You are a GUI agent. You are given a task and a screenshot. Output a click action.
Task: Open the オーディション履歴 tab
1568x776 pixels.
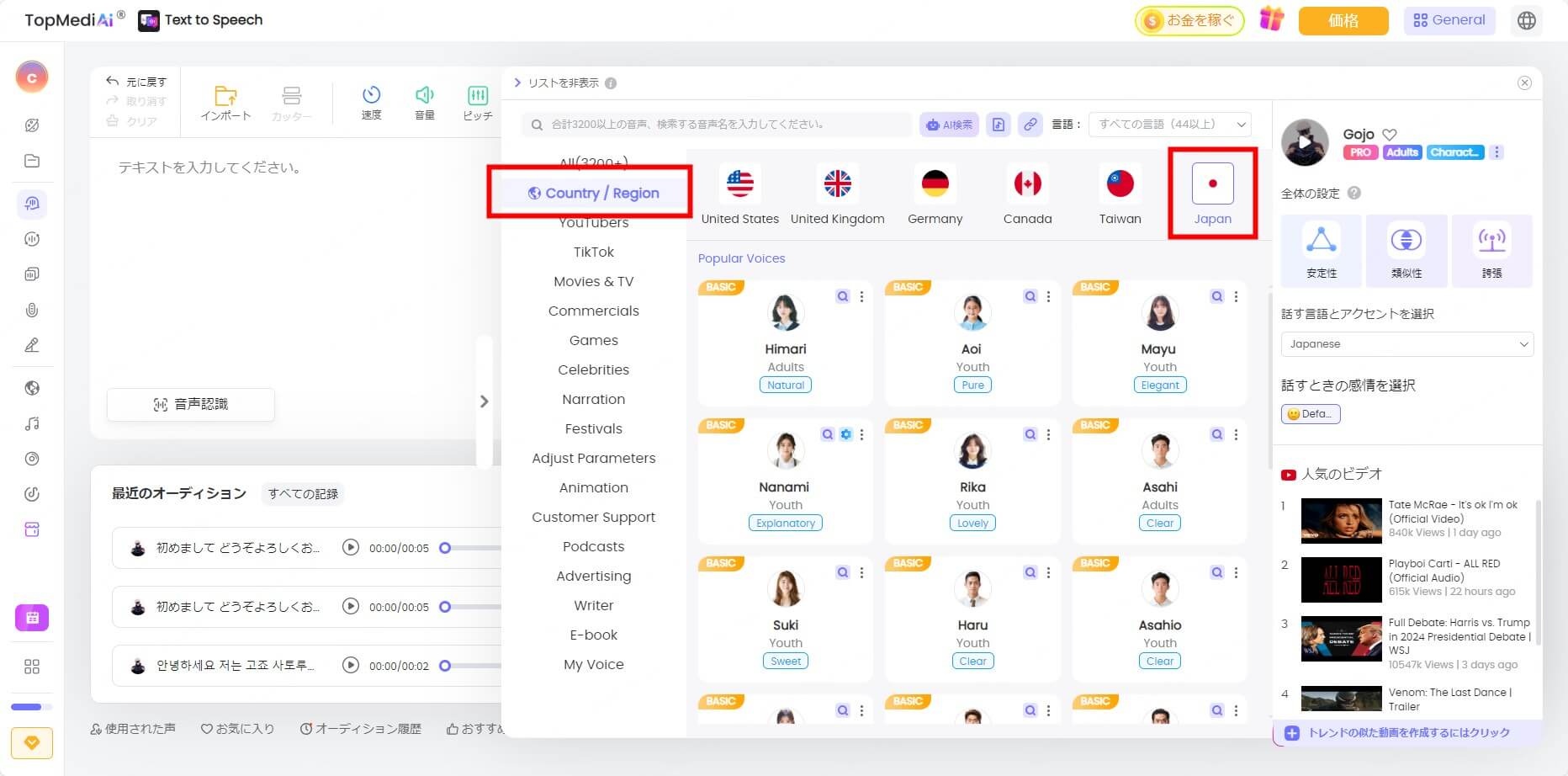click(x=361, y=729)
